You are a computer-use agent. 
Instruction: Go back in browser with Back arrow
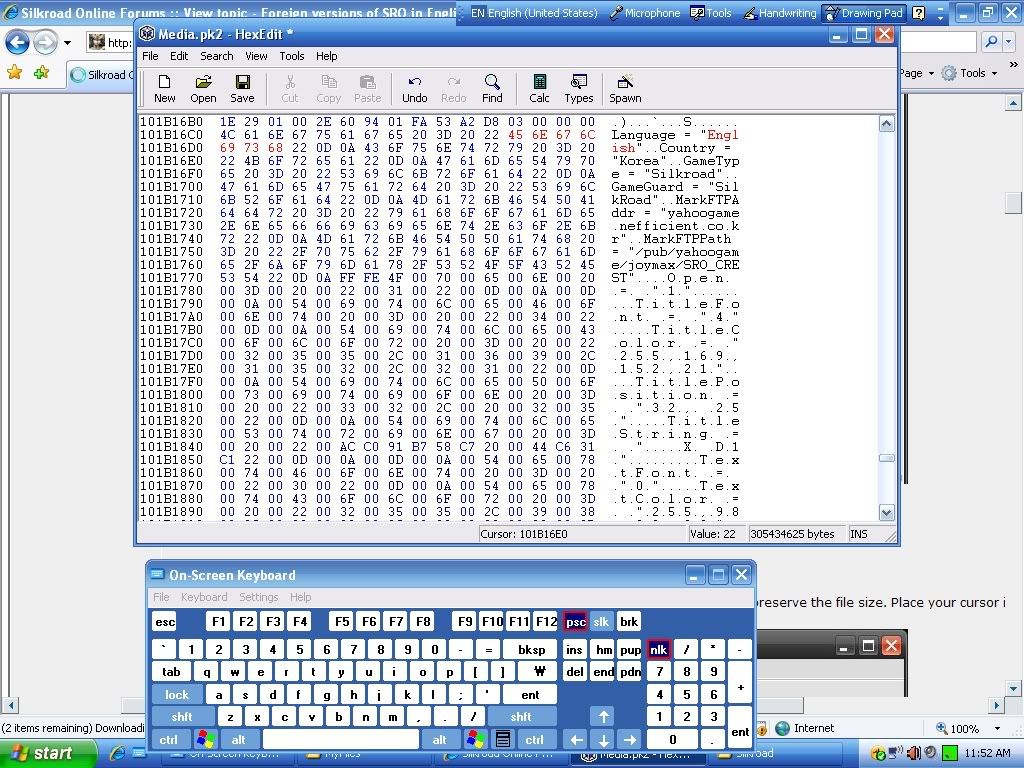click(17, 43)
